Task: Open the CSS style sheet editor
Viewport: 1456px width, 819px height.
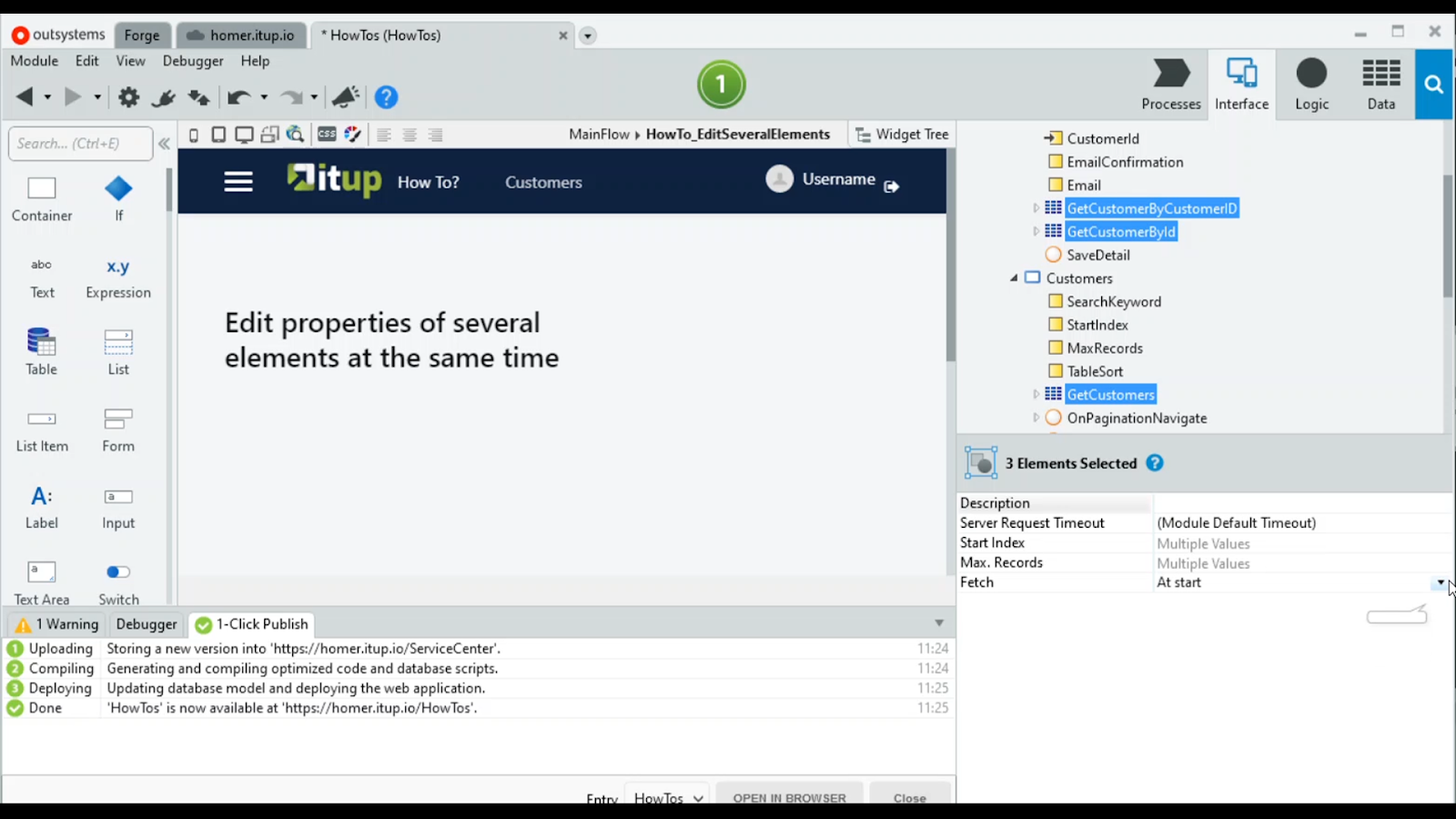Action: [x=327, y=135]
